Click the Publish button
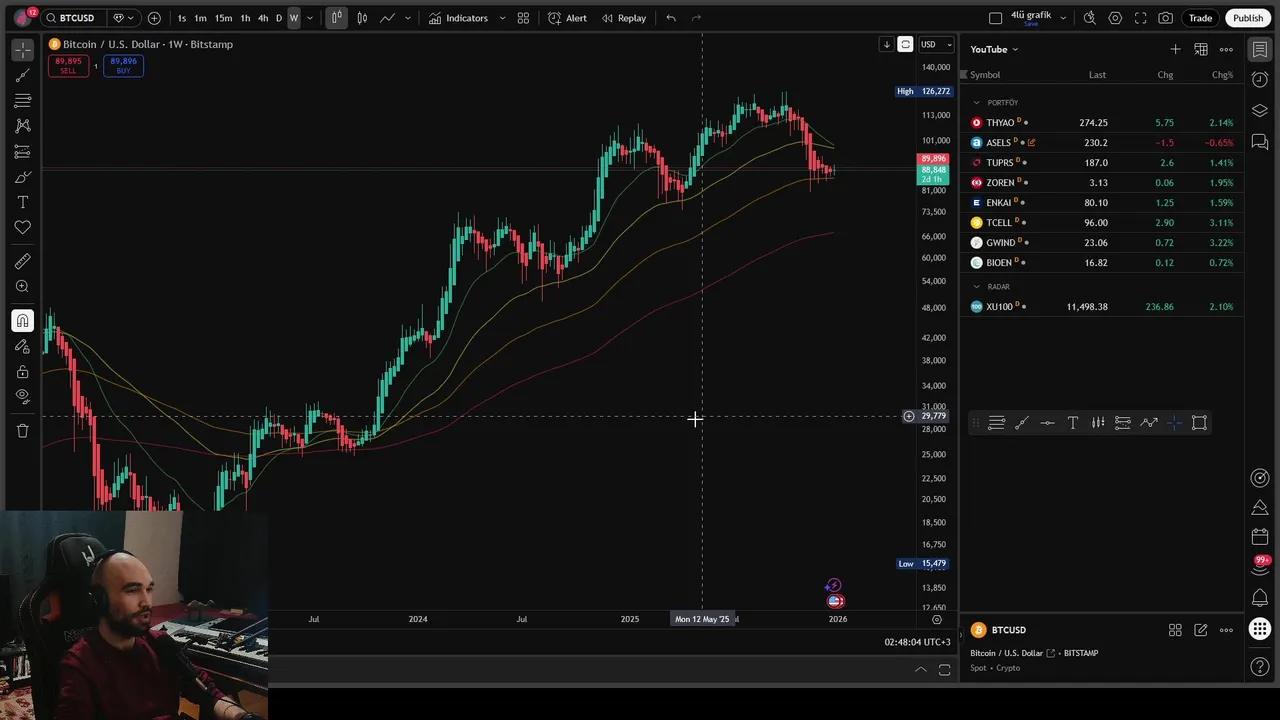The height and width of the screenshot is (720, 1280). coord(1248,18)
